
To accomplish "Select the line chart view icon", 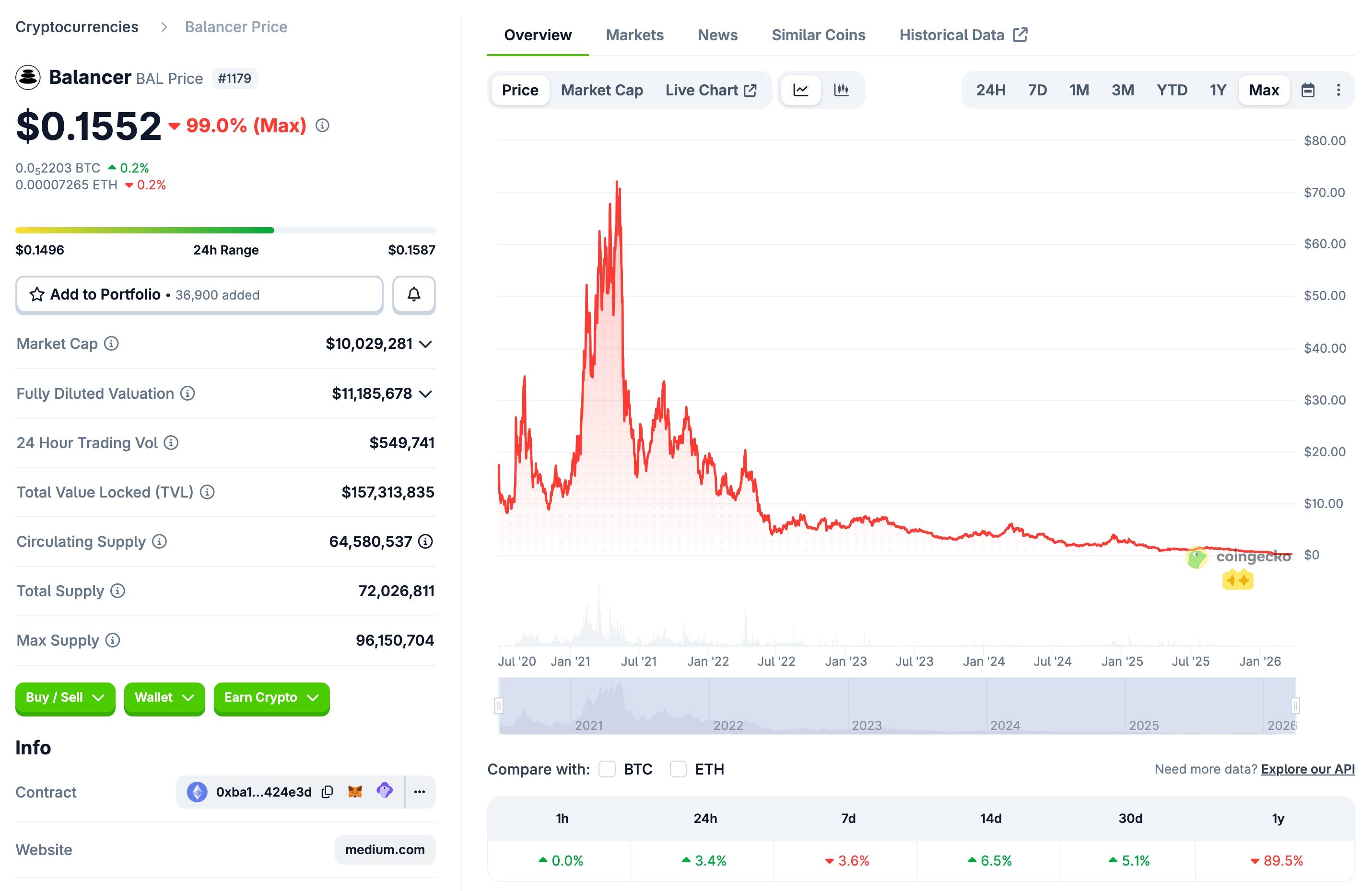I will coord(801,90).
